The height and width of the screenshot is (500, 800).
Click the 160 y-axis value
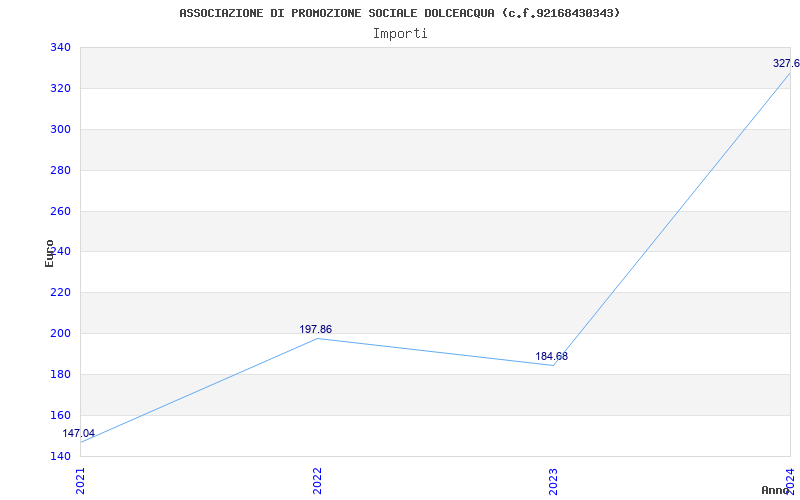[60, 415]
